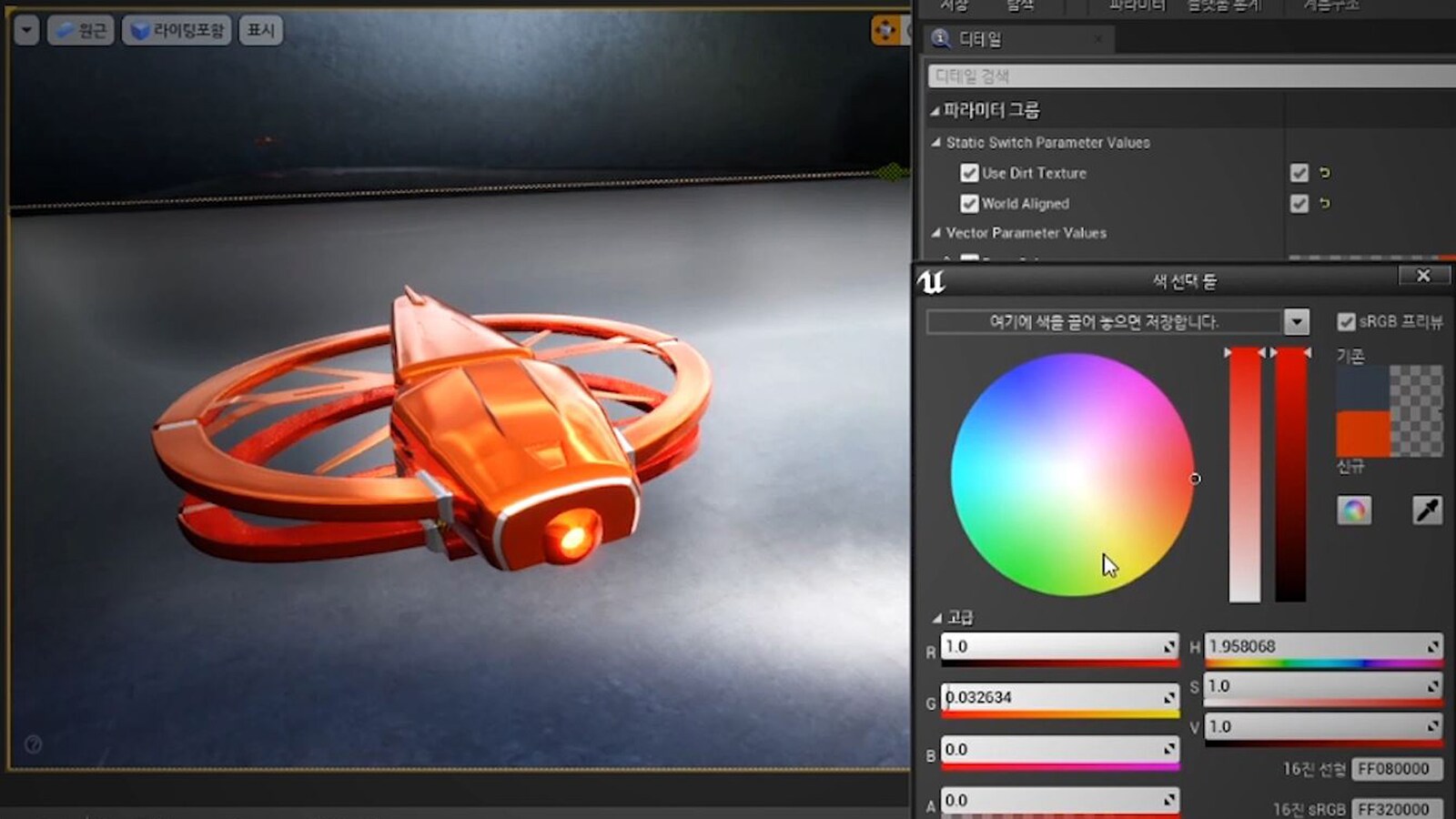Open the saved colors dropdown in the color picker
The height and width of the screenshot is (819, 1456).
[1296, 321]
